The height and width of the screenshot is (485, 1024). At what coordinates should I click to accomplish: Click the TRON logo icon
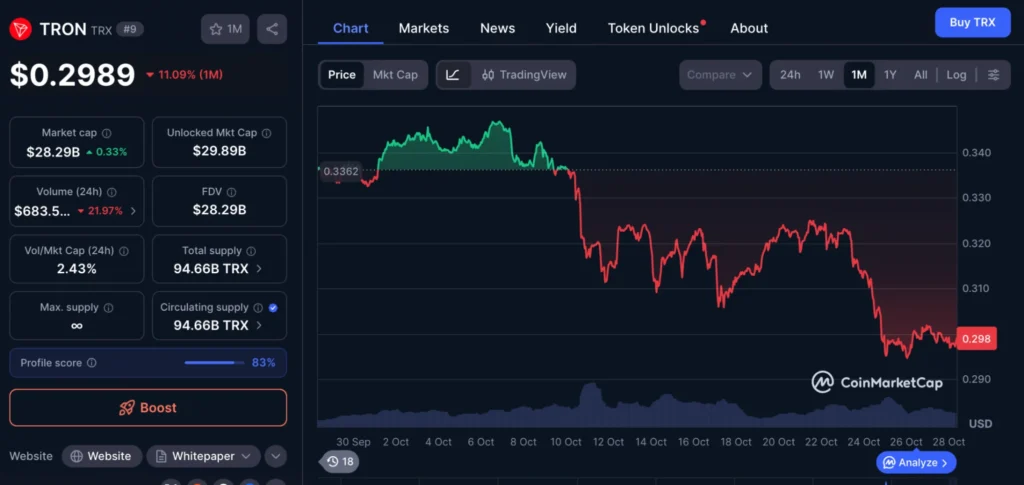click(20, 29)
